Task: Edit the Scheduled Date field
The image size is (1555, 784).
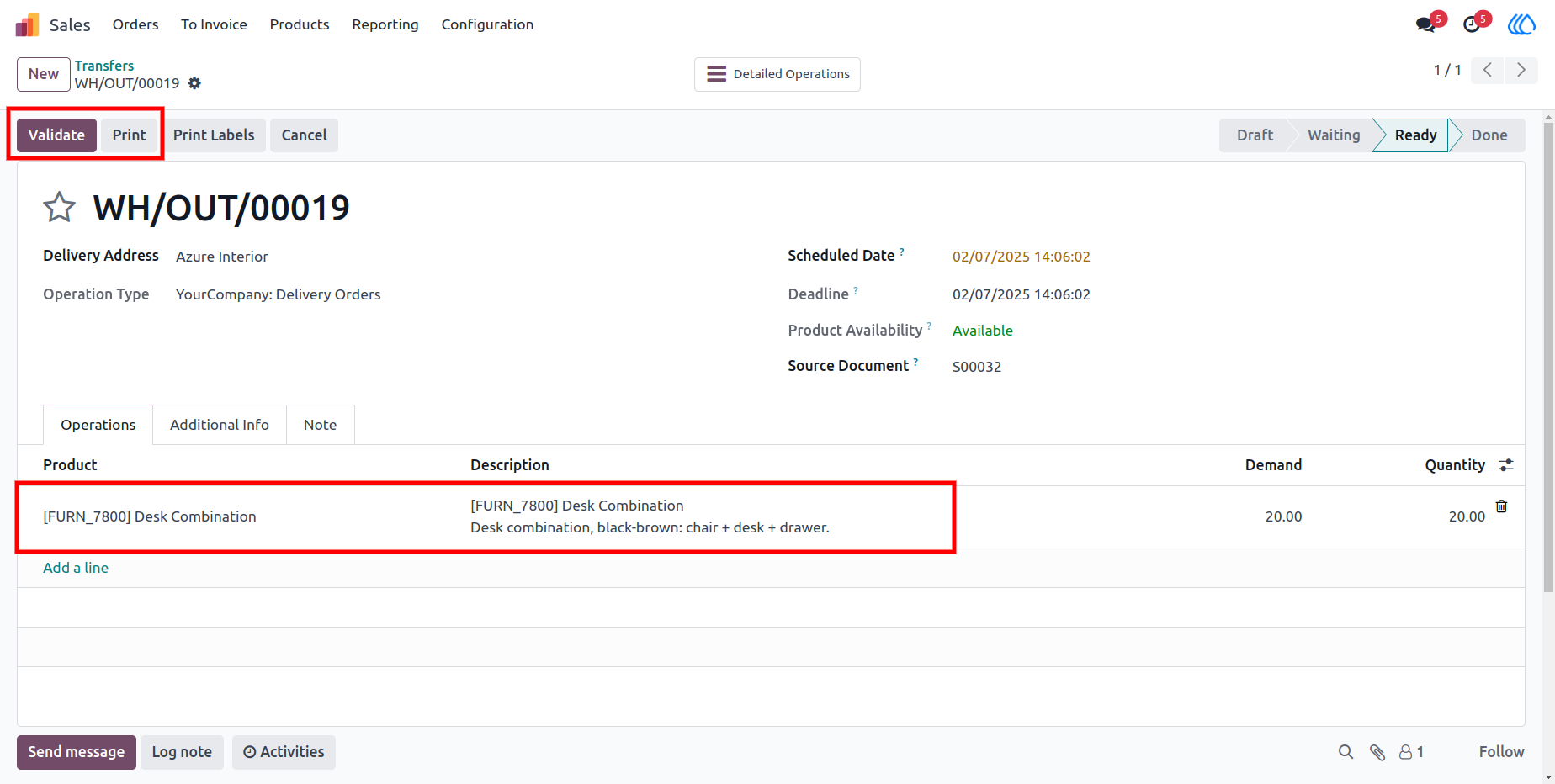Action: pos(1022,257)
